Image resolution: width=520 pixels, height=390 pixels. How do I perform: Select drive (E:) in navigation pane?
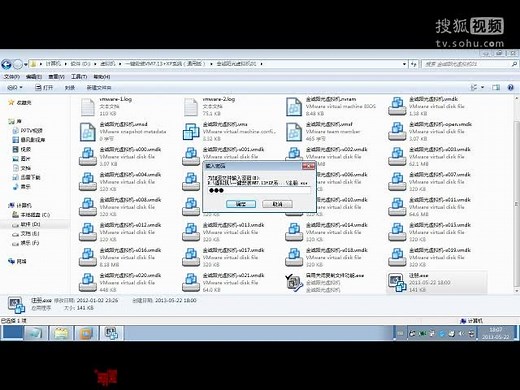(x=26, y=233)
